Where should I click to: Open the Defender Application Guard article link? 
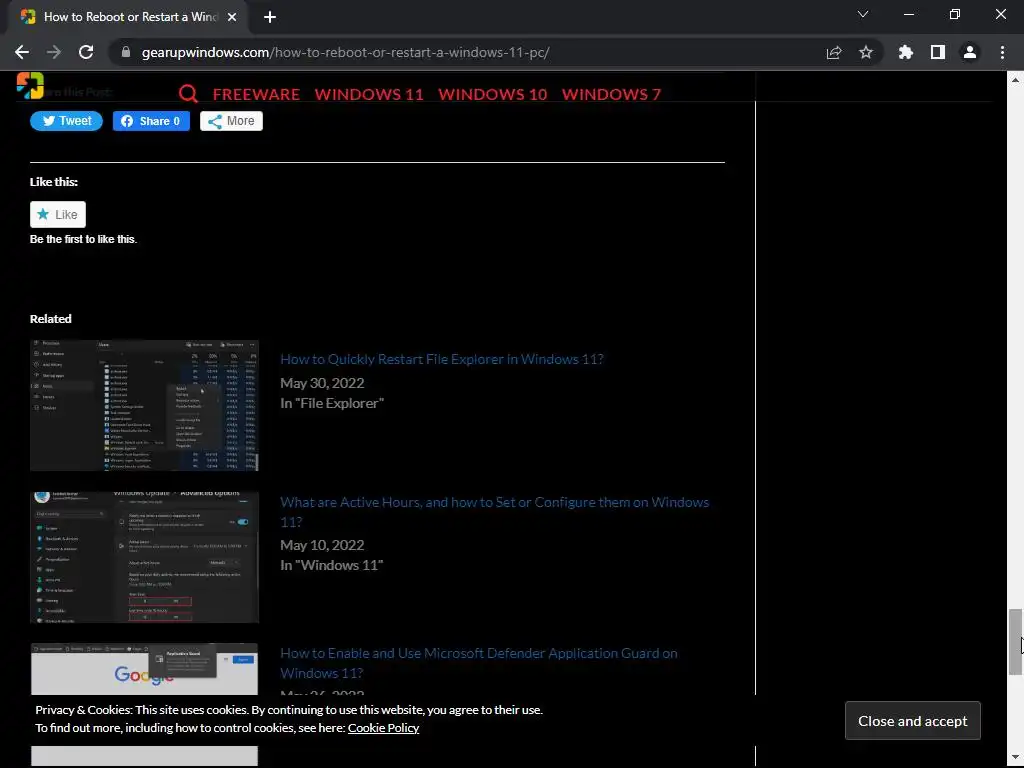[x=479, y=663]
